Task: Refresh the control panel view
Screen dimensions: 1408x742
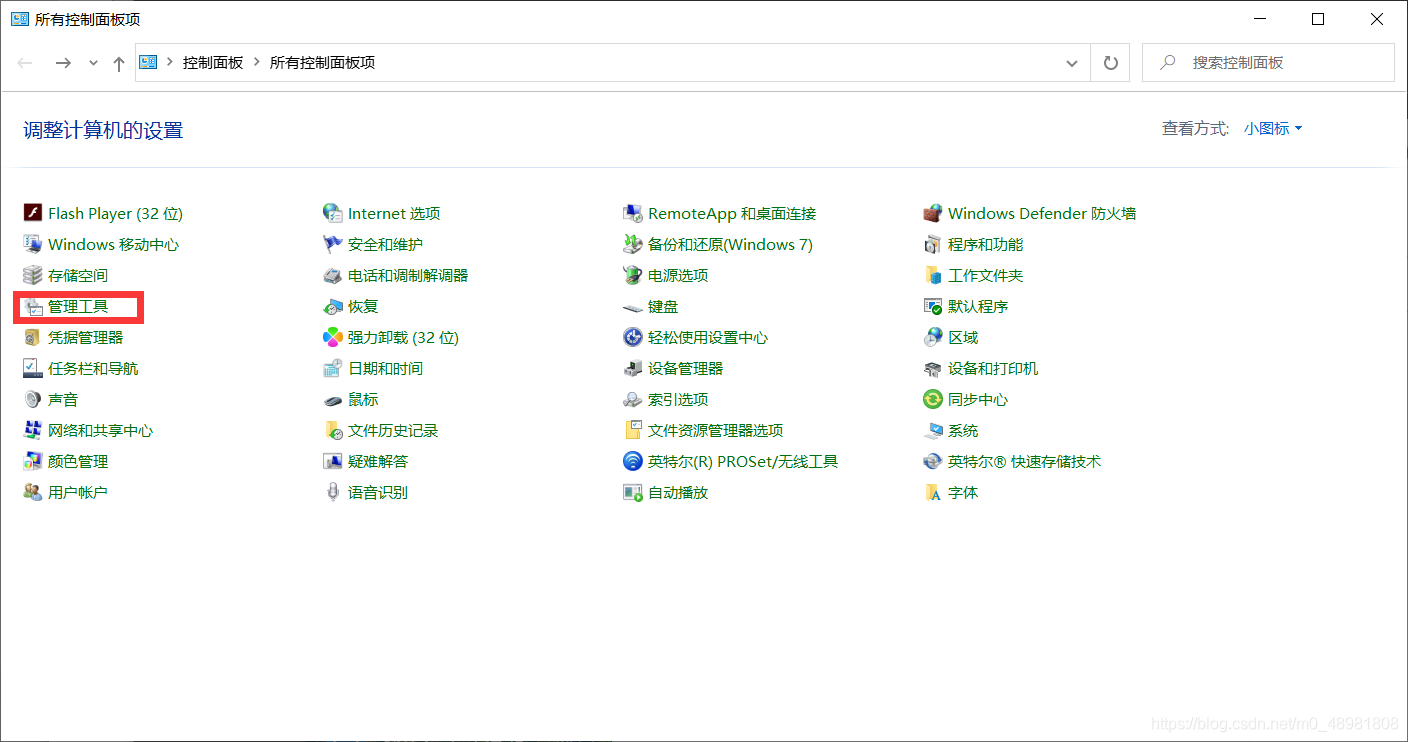Action: click(1110, 62)
